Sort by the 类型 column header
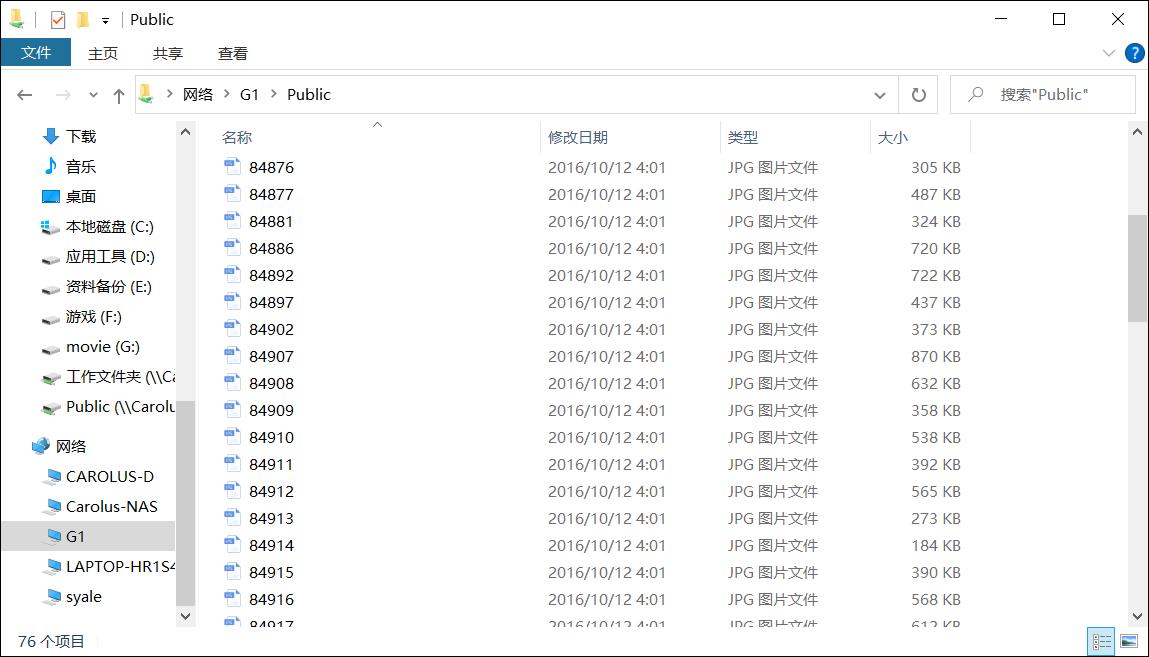This screenshot has width=1149, height=657. [742, 137]
